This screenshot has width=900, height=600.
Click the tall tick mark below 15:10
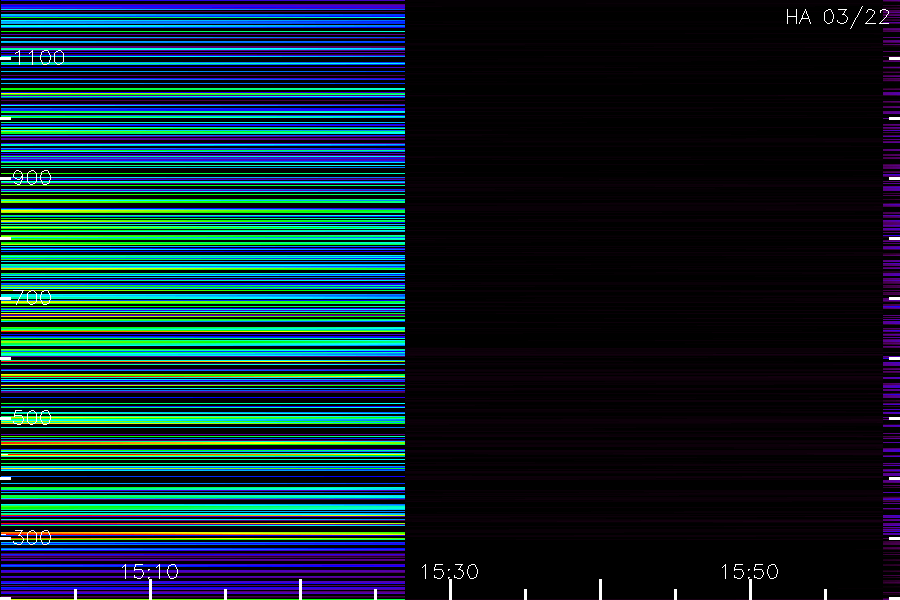(150, 590)
